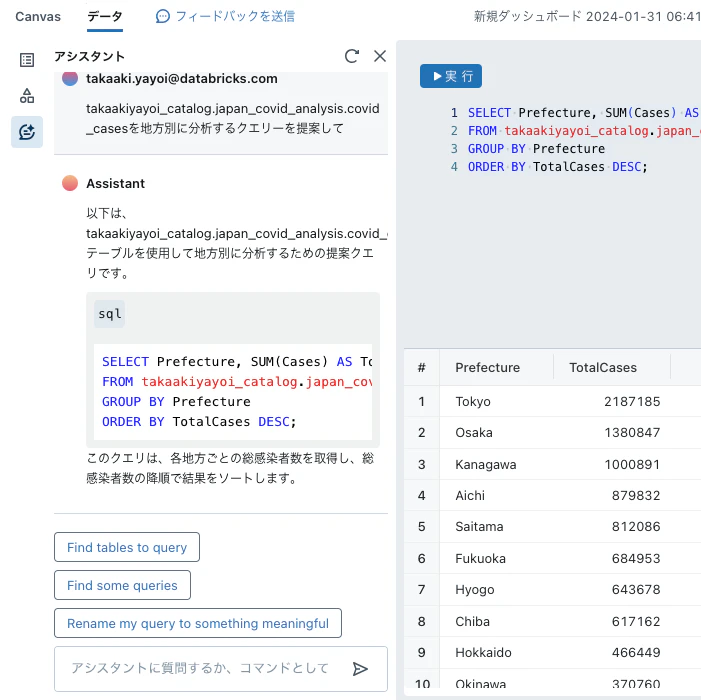Click the value 1000891
This screenshot has height=700, width=701.
632,464
